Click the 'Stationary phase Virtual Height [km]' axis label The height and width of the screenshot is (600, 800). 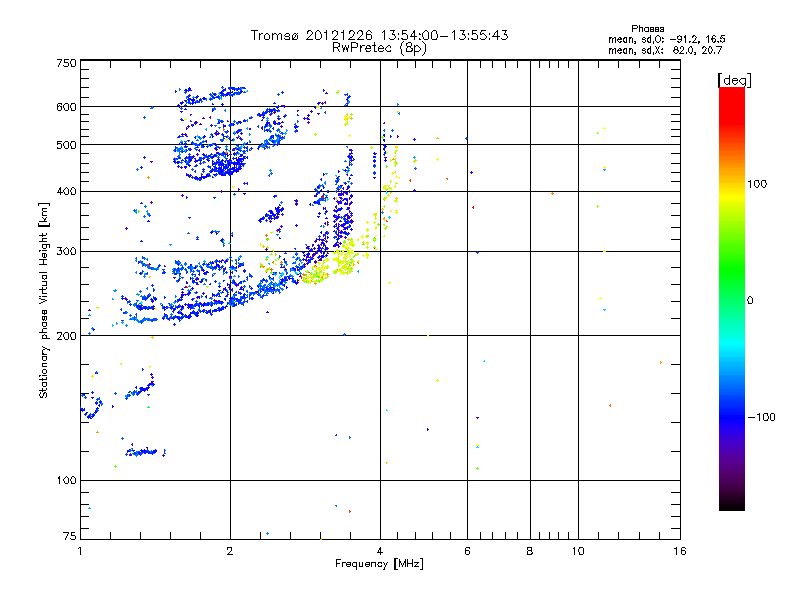pyautogui.click(x=44, y=300)
